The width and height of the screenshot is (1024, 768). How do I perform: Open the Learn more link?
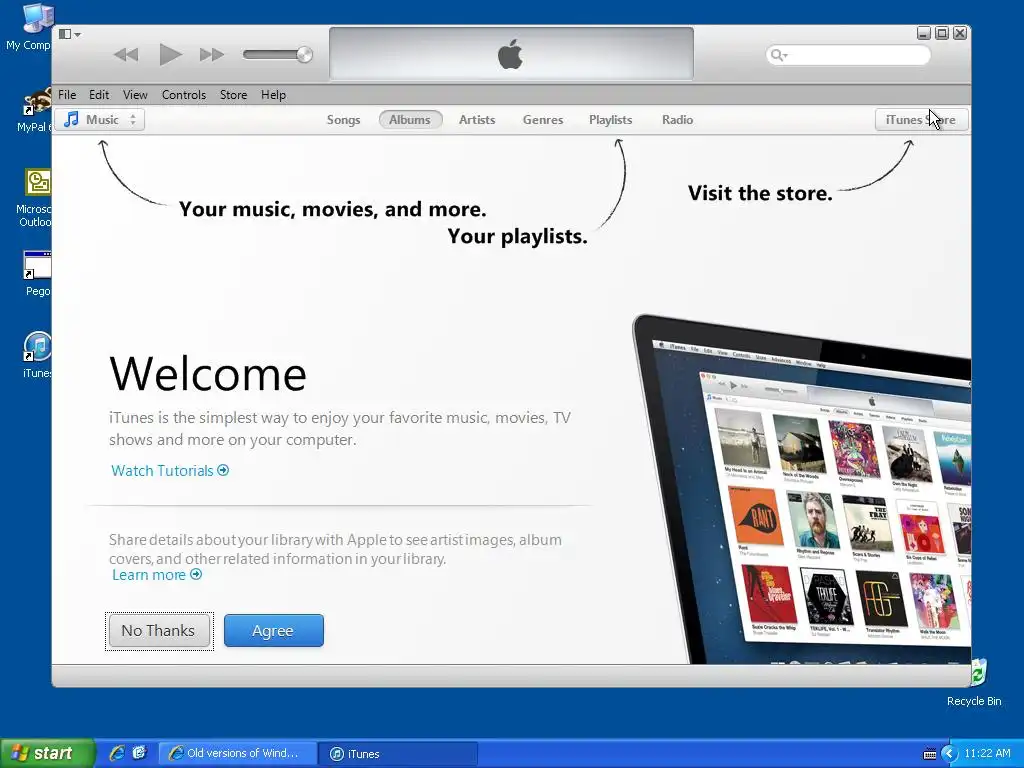coord(157,575)
